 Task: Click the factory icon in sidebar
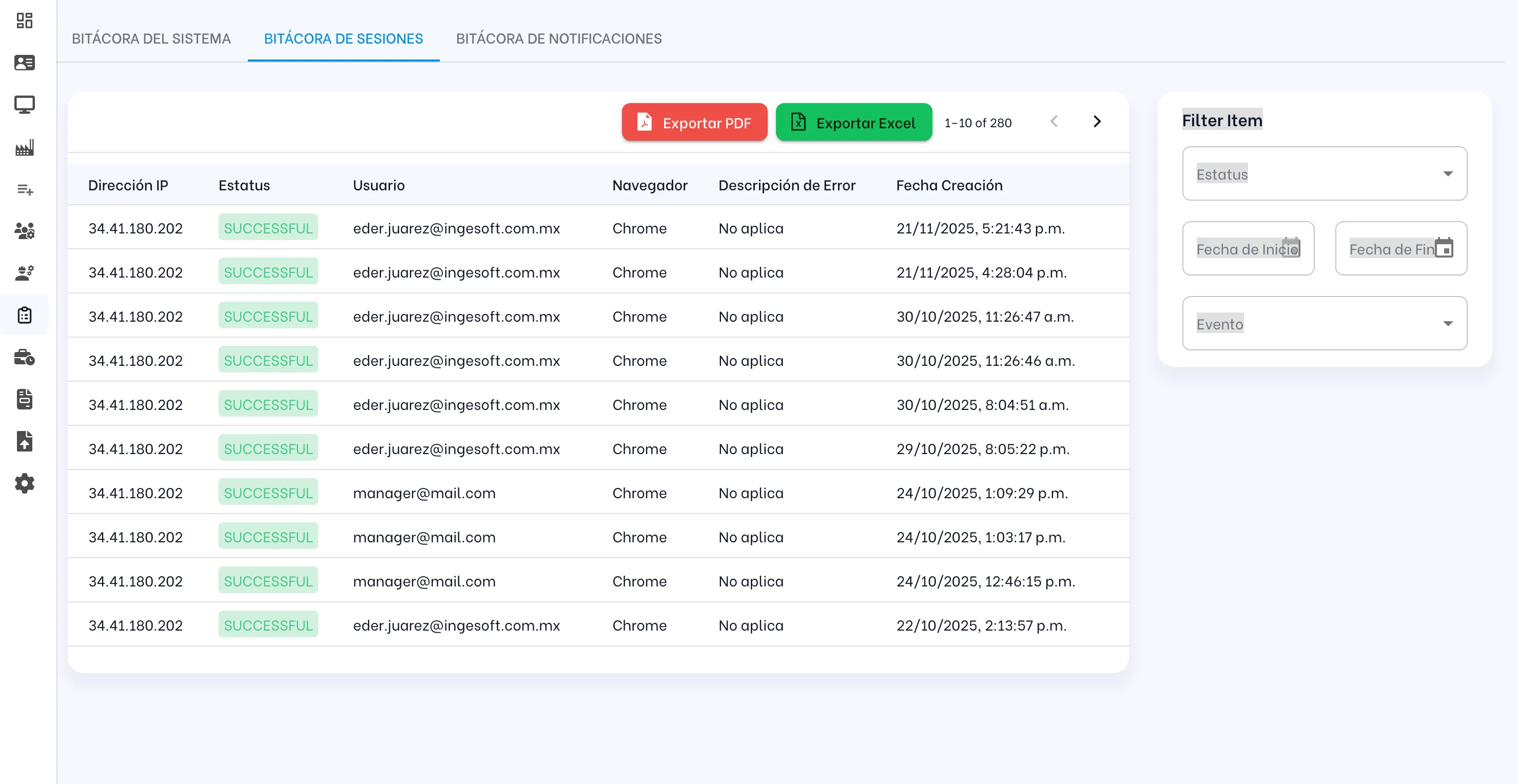coord(24,147)
